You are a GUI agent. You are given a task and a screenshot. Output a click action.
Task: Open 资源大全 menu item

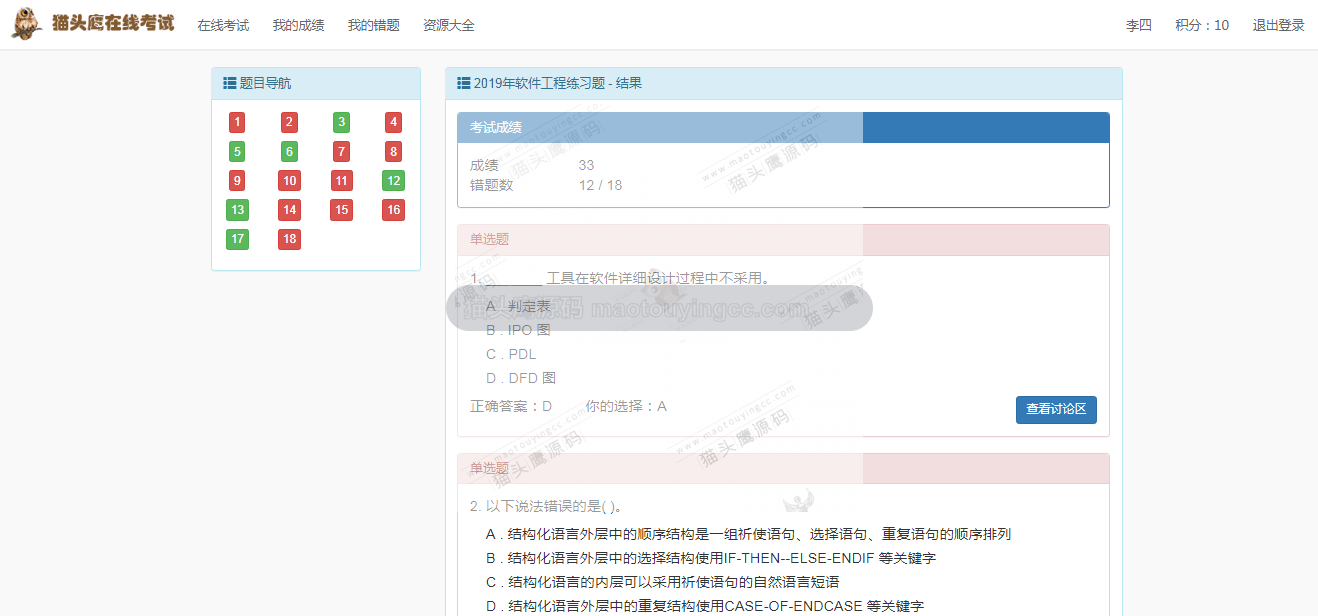449,25
